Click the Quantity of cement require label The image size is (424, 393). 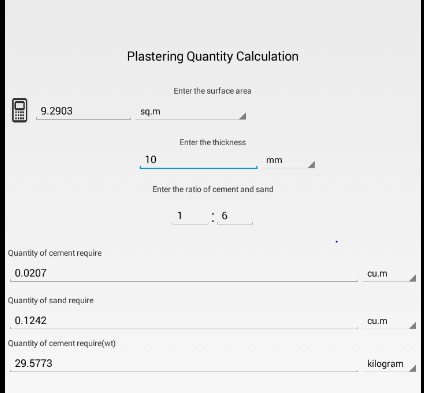click(55, 253)
